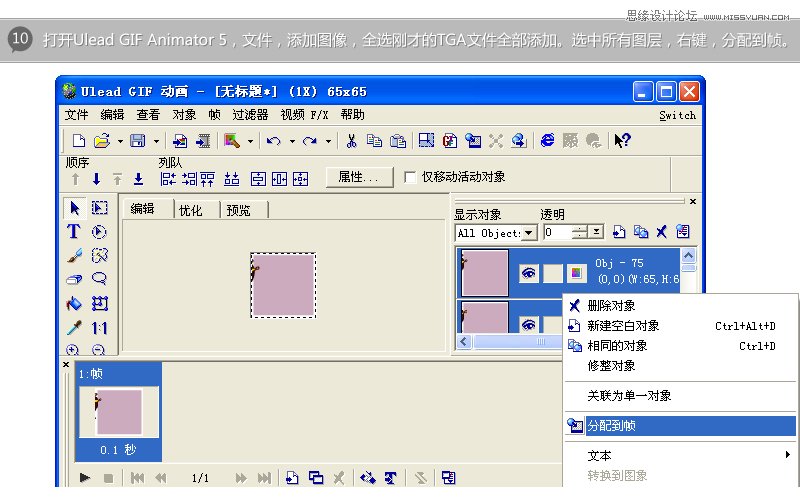This screenshot has height=500, width=800.
Task: Open the 过滤器 menu
Action: click(x=249, y=115)
